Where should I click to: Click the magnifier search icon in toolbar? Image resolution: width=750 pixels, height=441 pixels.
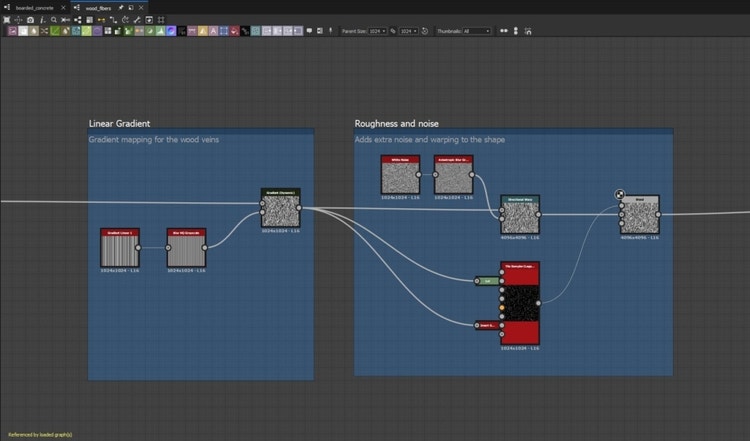(x=53, y=20)
